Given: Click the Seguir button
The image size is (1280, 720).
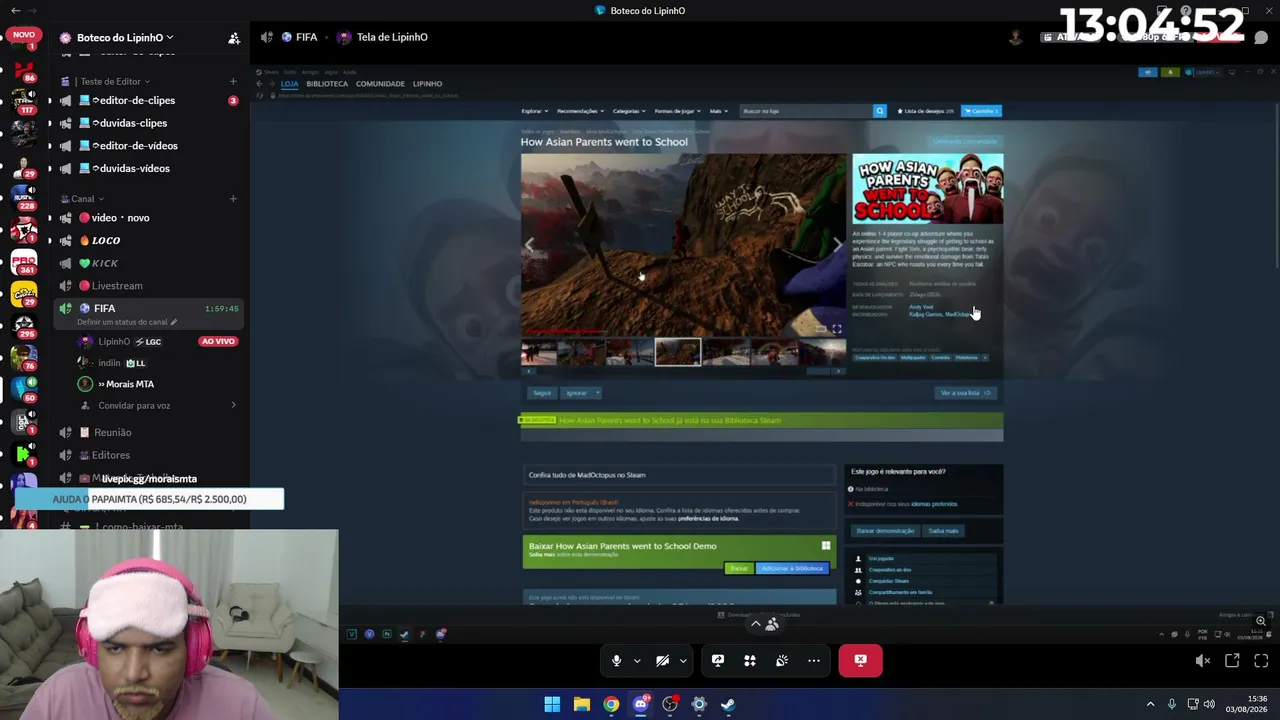Looking at the screenshot, I should click(x=542, y=393).
